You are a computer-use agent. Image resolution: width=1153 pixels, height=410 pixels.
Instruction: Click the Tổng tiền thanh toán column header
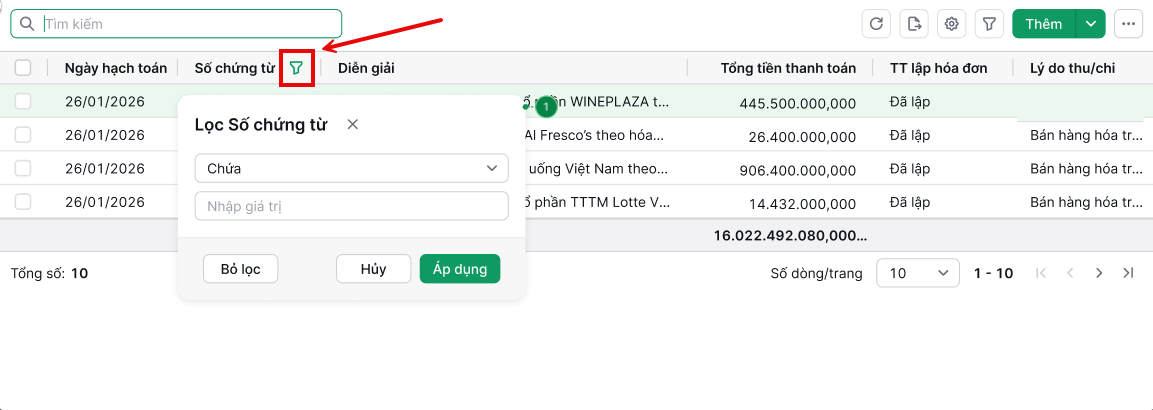[x=788, y=68]
